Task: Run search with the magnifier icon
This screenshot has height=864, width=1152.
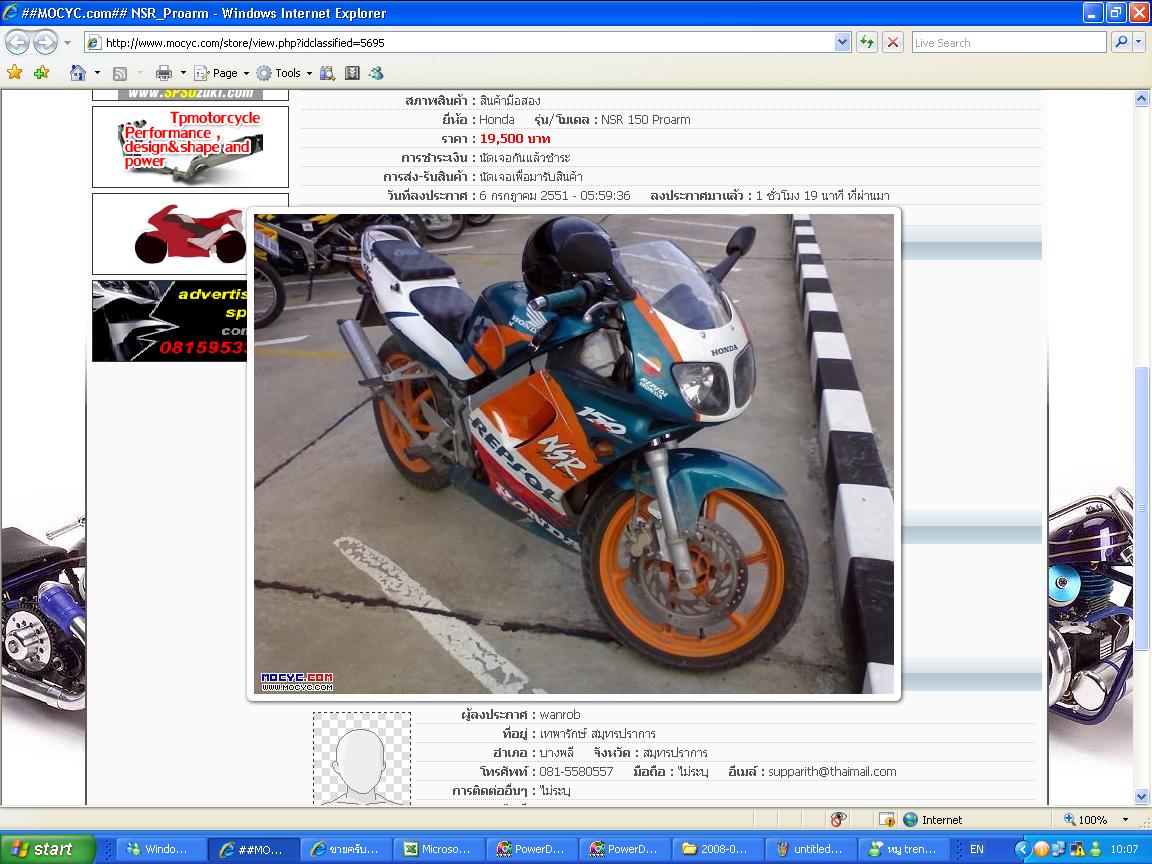Action: point(1120,43)
